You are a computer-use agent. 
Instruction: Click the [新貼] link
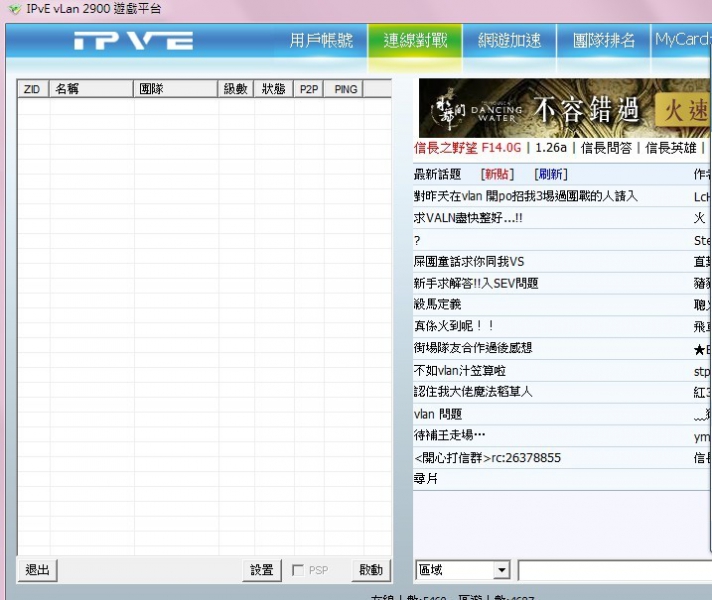497,174
